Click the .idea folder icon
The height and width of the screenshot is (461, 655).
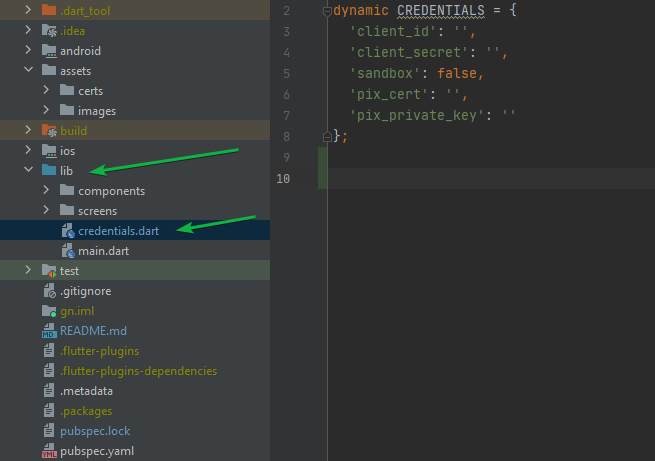(49, 30)
